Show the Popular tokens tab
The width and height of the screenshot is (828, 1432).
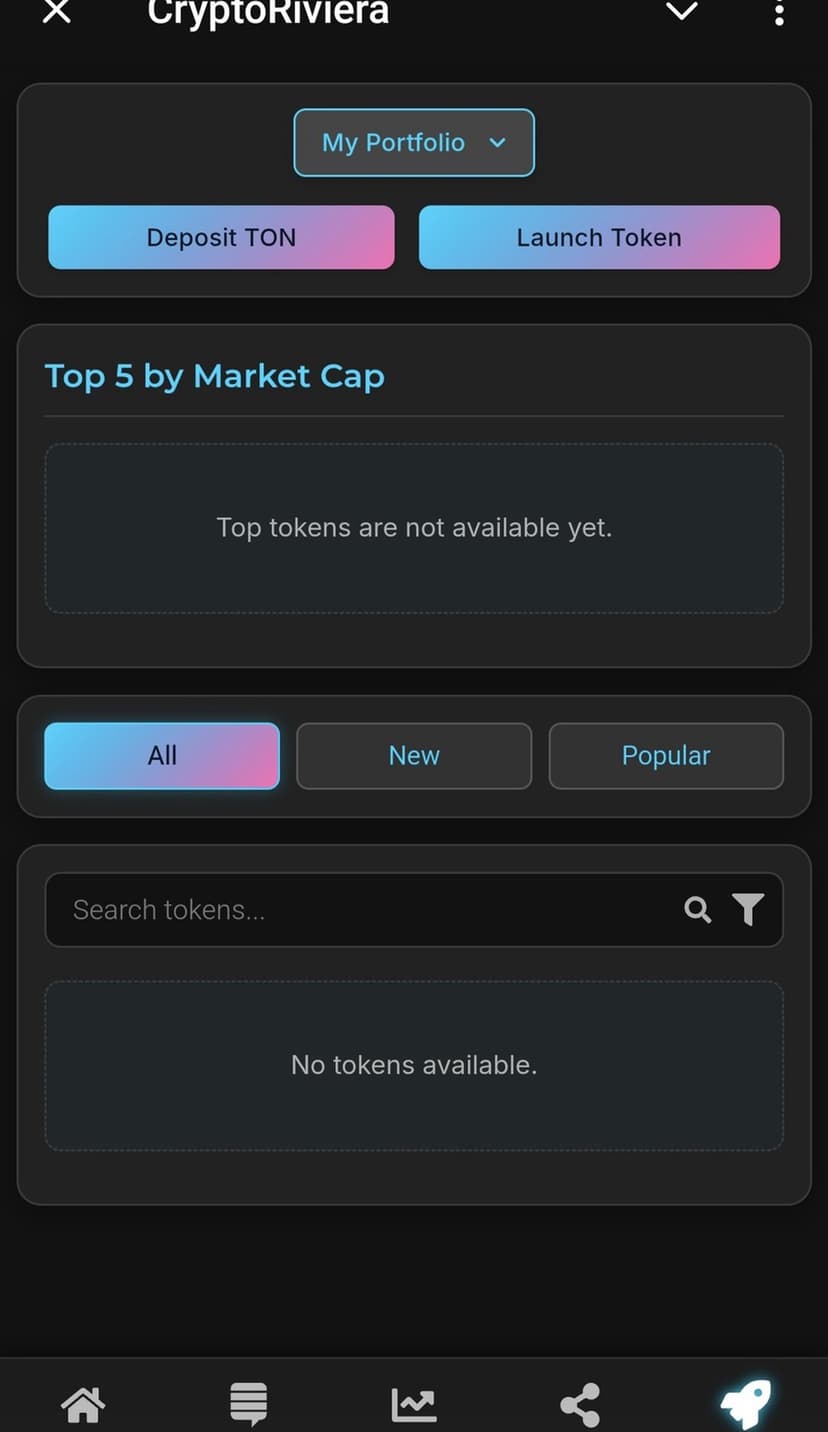[666, 756]
